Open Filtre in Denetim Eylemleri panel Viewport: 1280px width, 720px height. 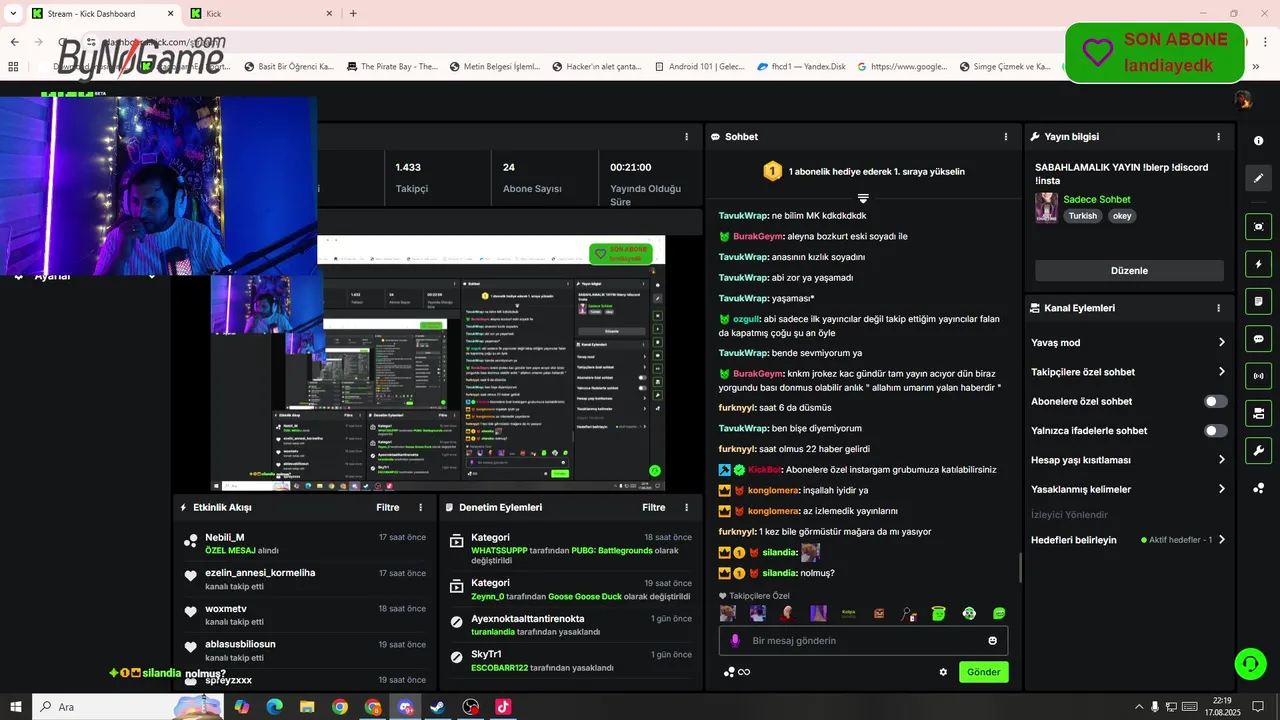654,508
